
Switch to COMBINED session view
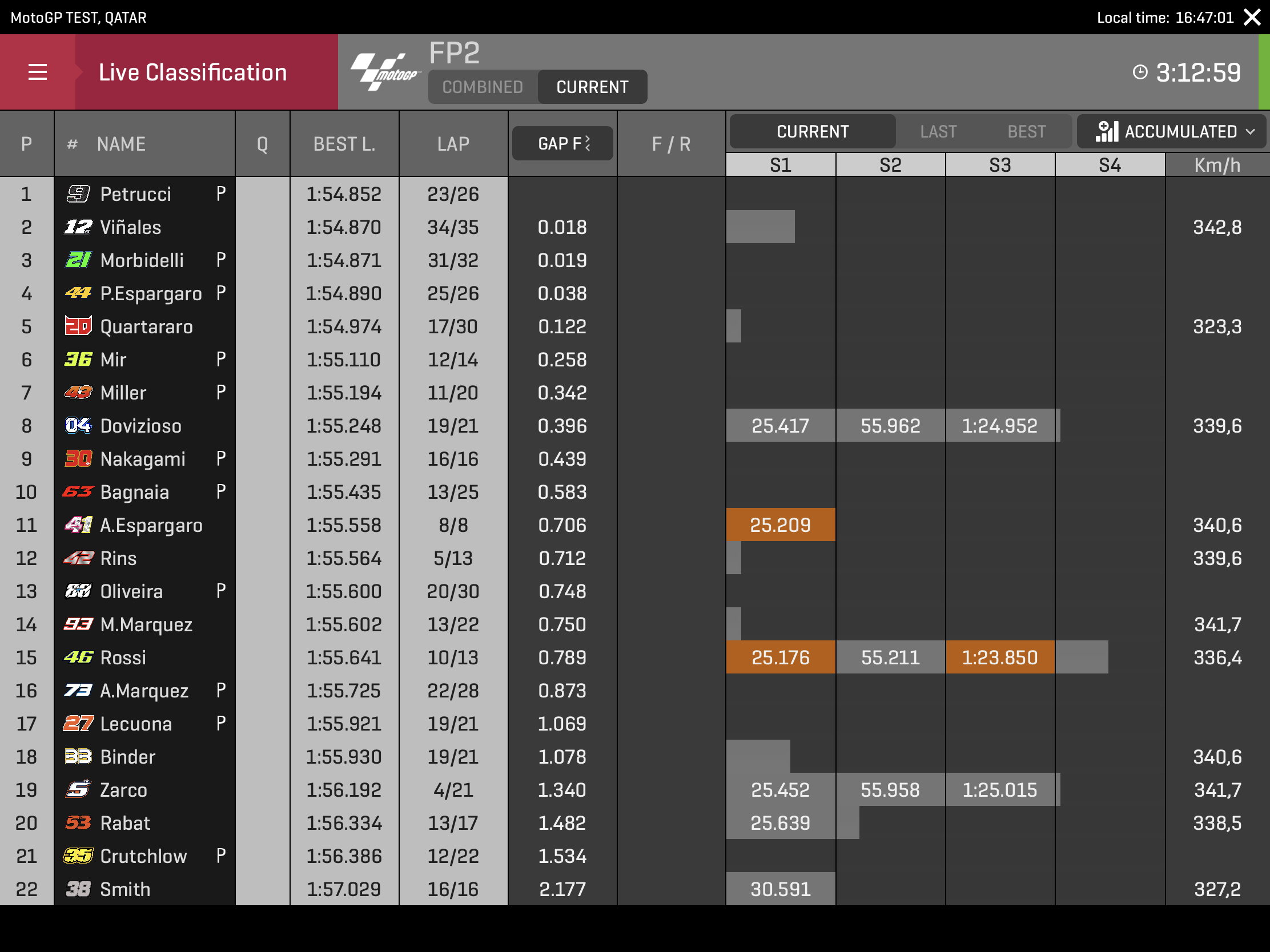483,87
